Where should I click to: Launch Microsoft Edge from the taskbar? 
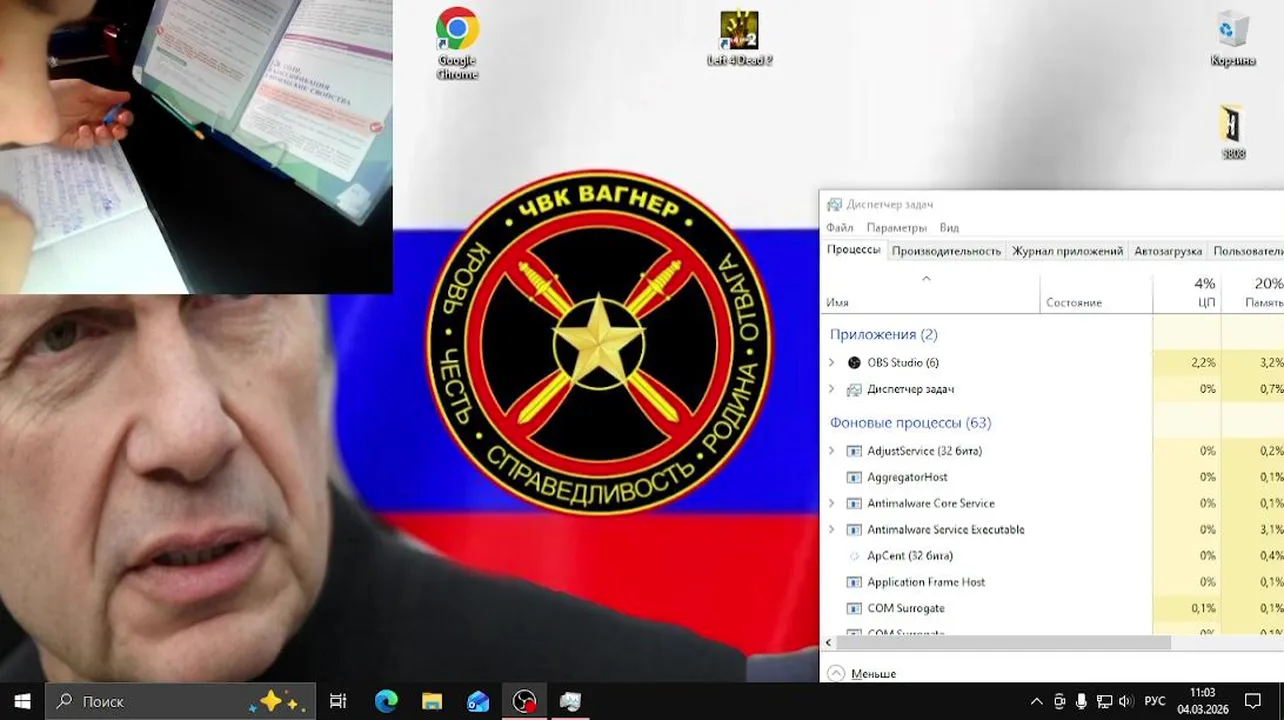tap(386, 701)
